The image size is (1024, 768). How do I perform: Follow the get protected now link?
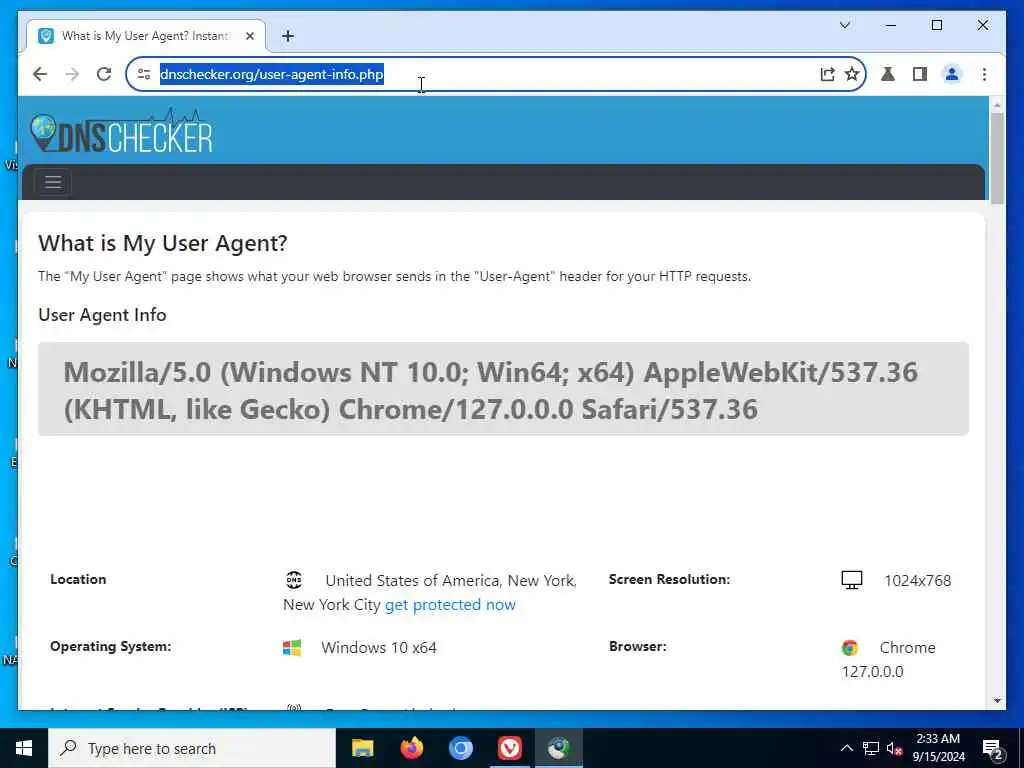(x=450, y=605)
